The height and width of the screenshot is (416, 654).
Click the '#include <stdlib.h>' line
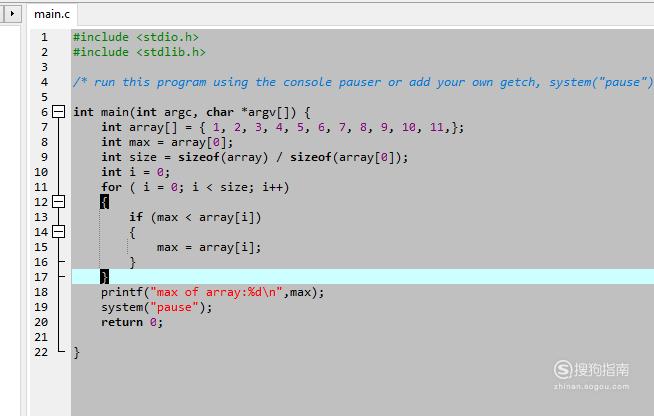139,52
